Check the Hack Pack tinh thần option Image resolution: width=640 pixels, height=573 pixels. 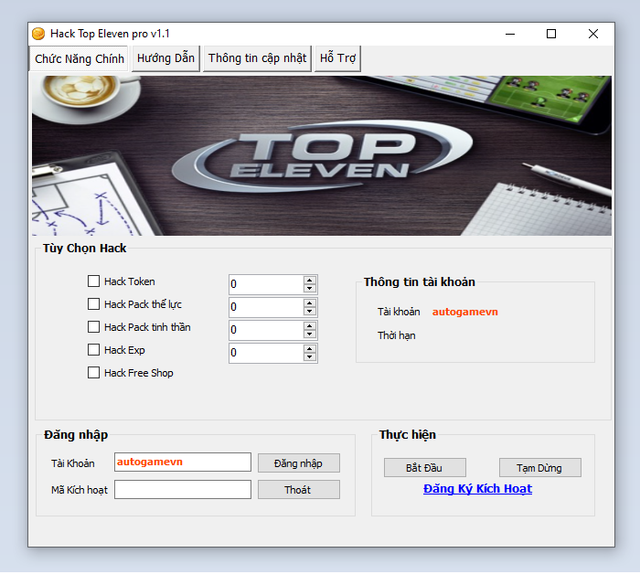coord(94,327)
